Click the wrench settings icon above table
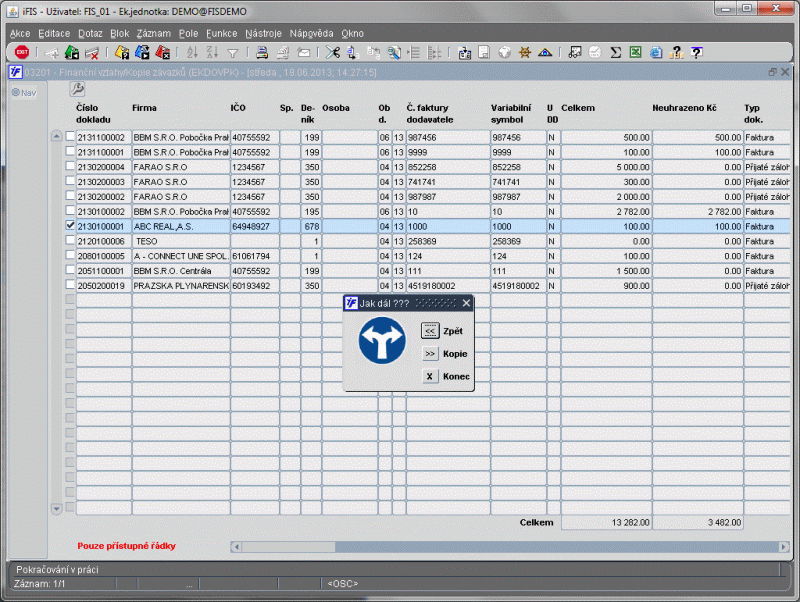Screen dimensions: 800x602 (x=77, y=89)
